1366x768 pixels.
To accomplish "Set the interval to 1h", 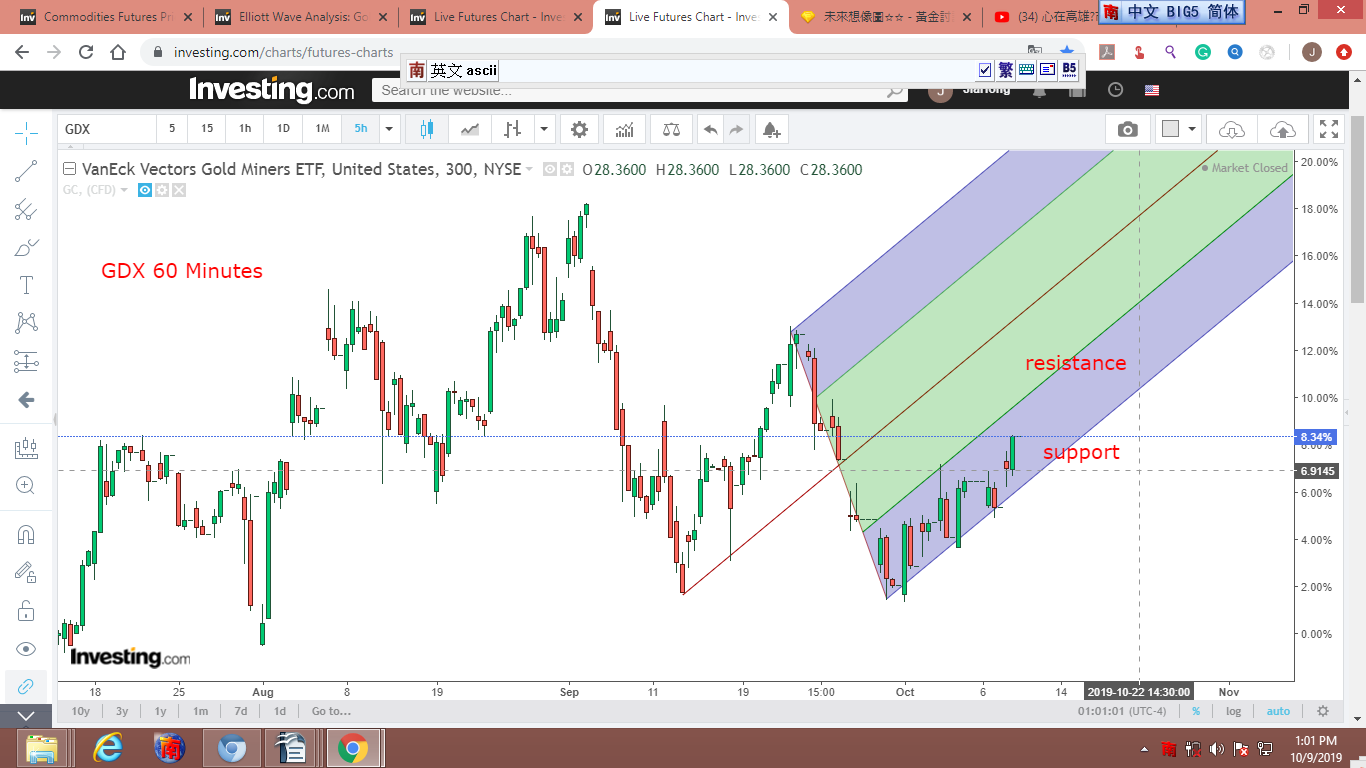I will pyautogui.click(x=245, y=129).
